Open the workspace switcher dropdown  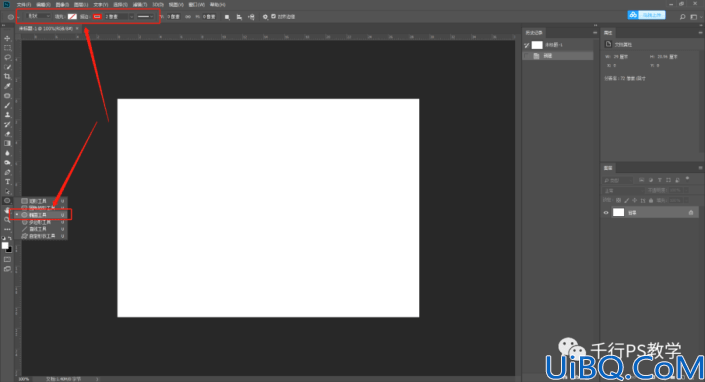pos(695,17)
